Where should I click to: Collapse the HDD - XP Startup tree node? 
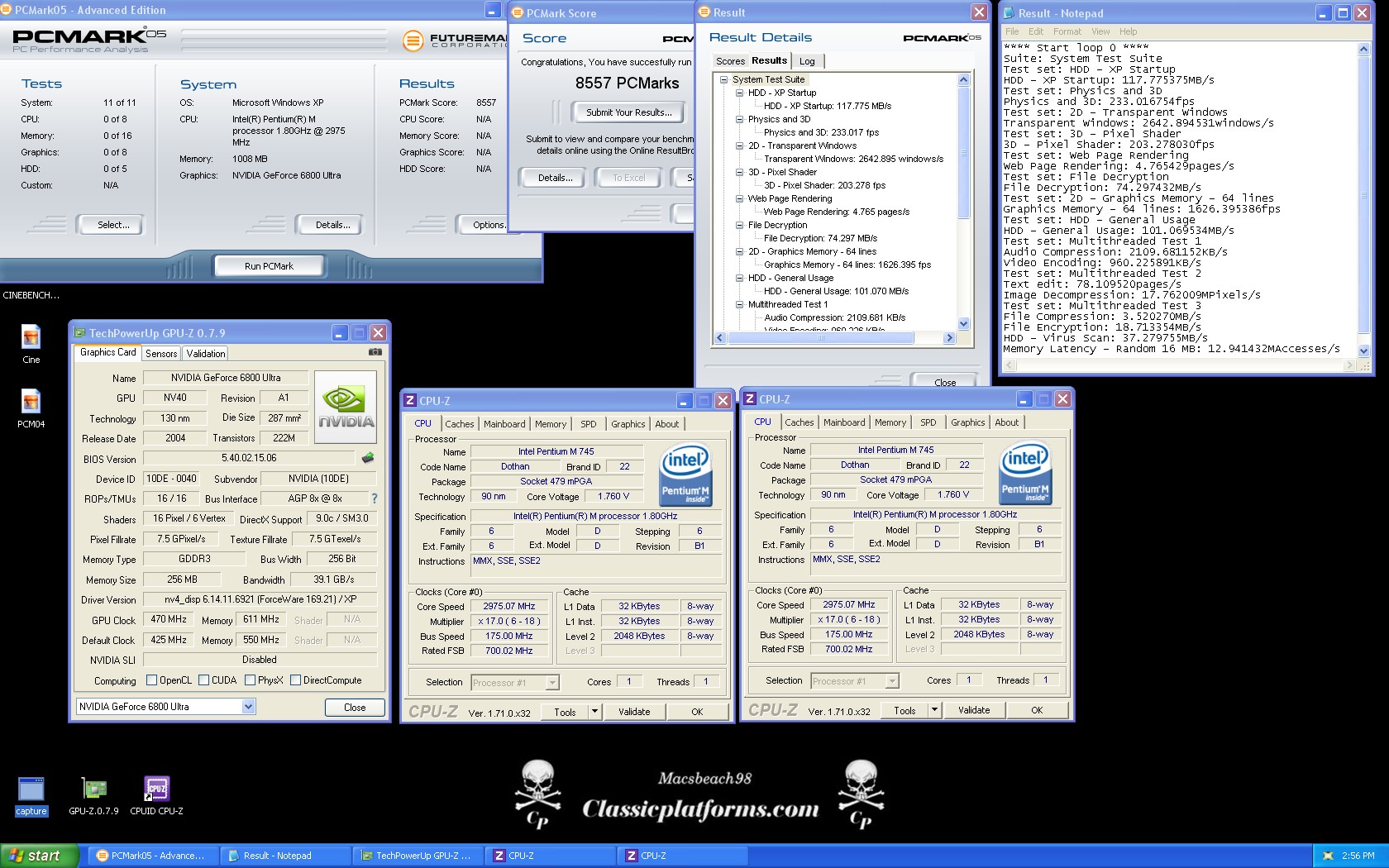[x=740, y=93]
